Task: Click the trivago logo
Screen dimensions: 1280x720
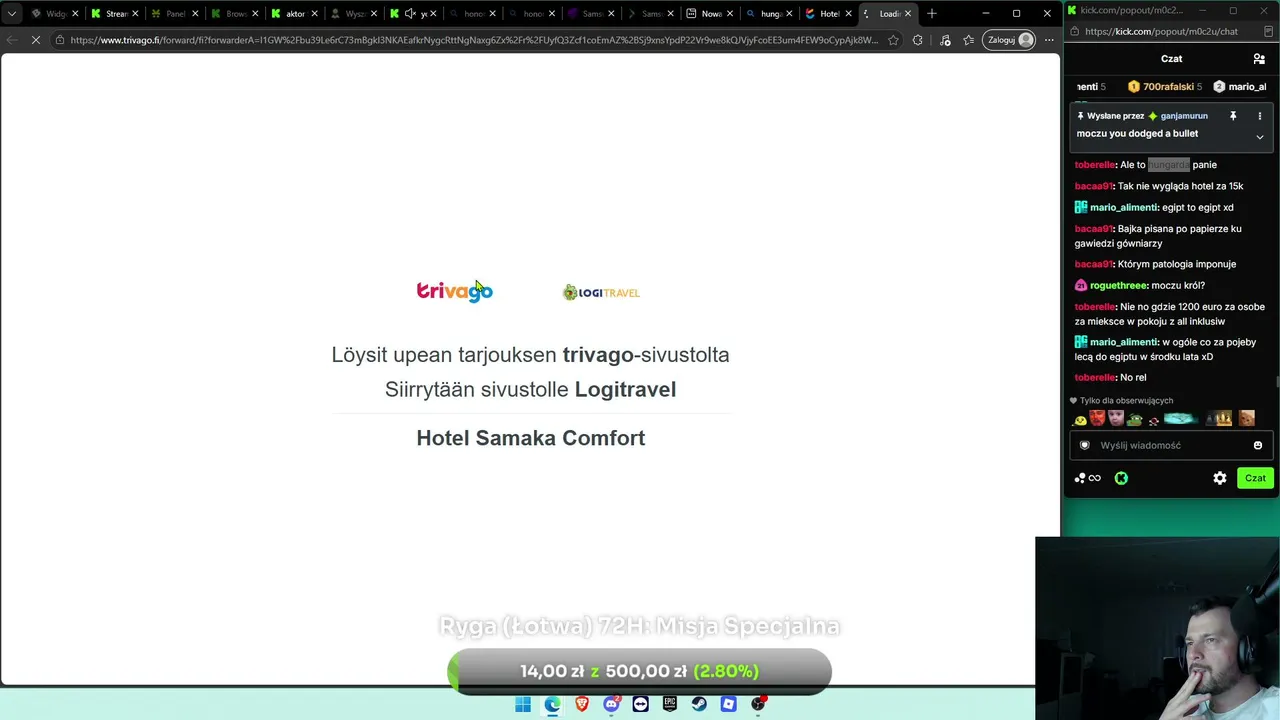Action: 455,291
